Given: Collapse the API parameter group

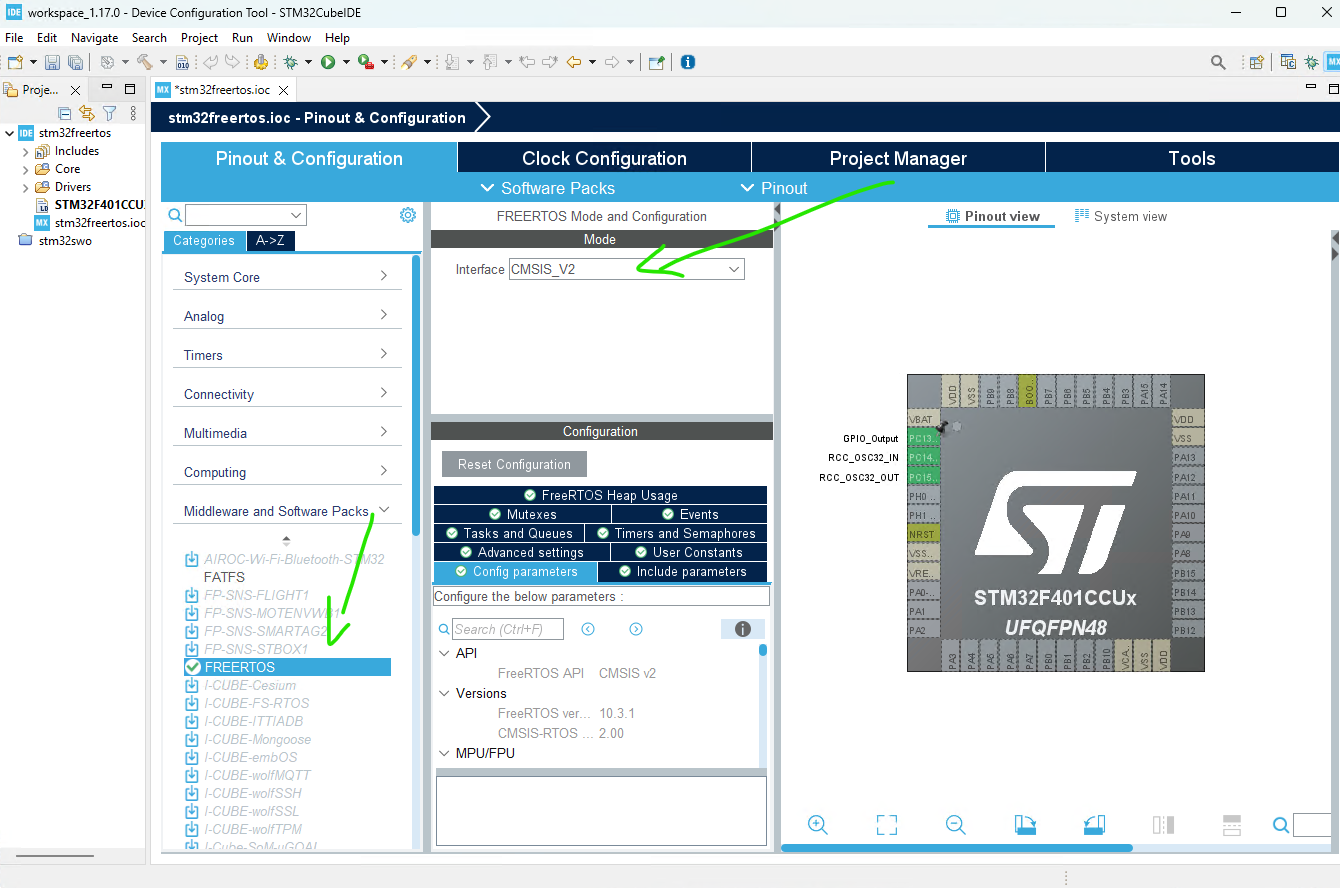Looking at the screenshot, I should click(x=445, y=653).
